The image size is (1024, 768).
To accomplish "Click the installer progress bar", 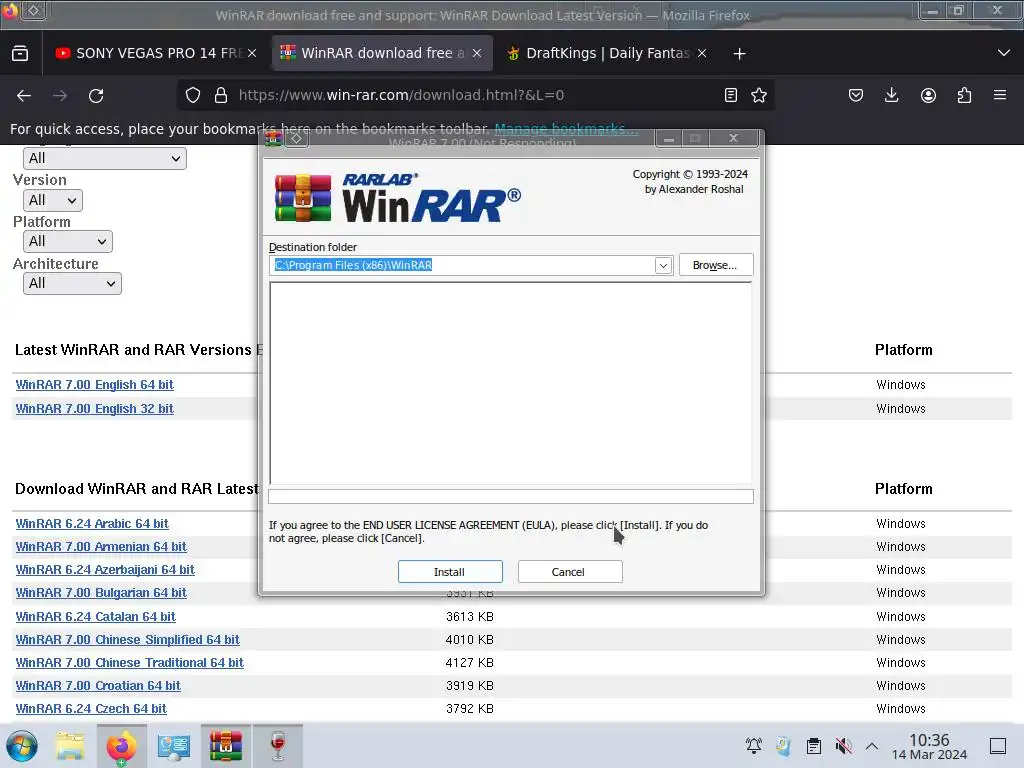I will click(x=511, y=496).
